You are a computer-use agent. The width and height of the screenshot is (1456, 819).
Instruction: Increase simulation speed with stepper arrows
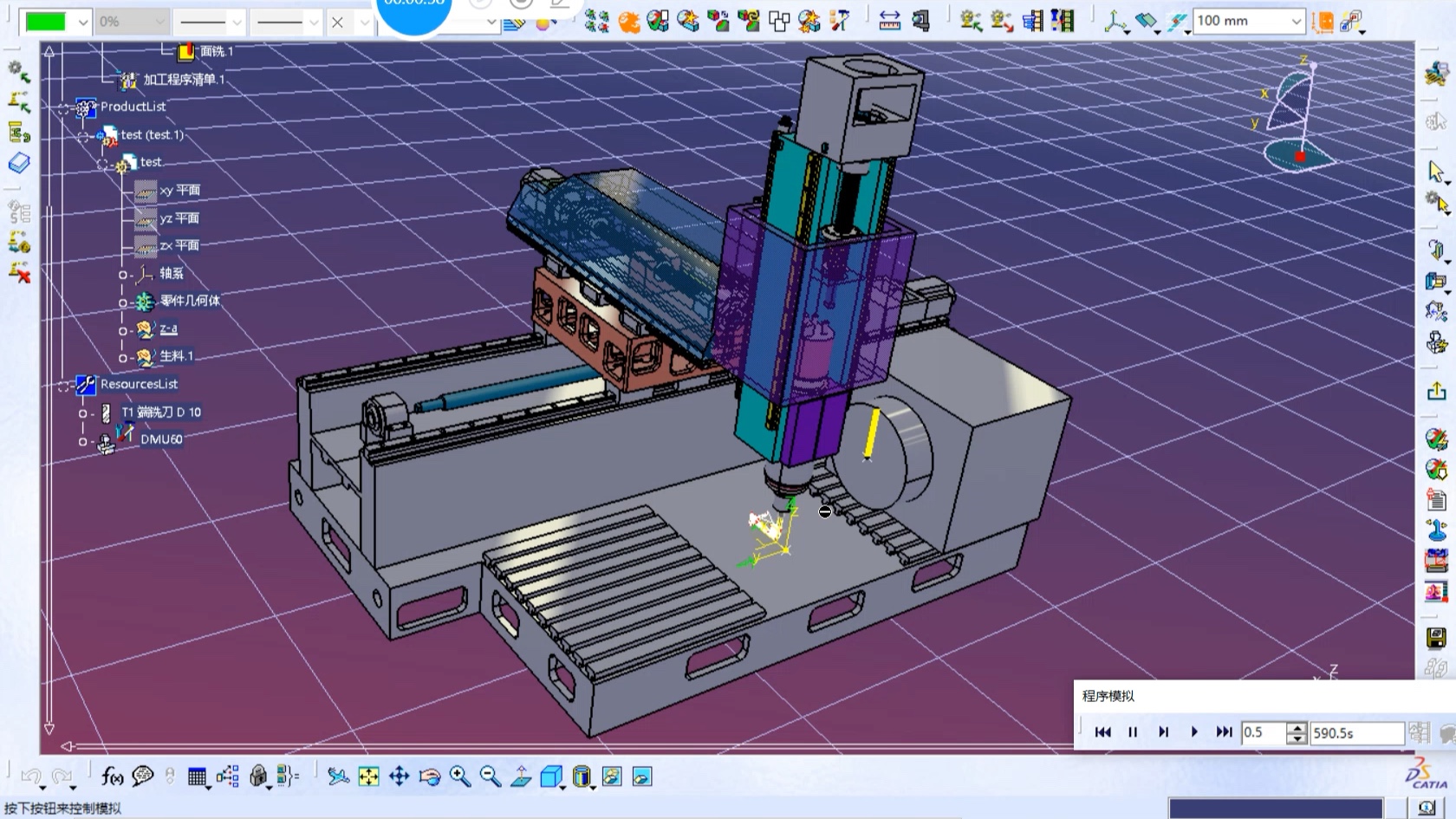1297,727
